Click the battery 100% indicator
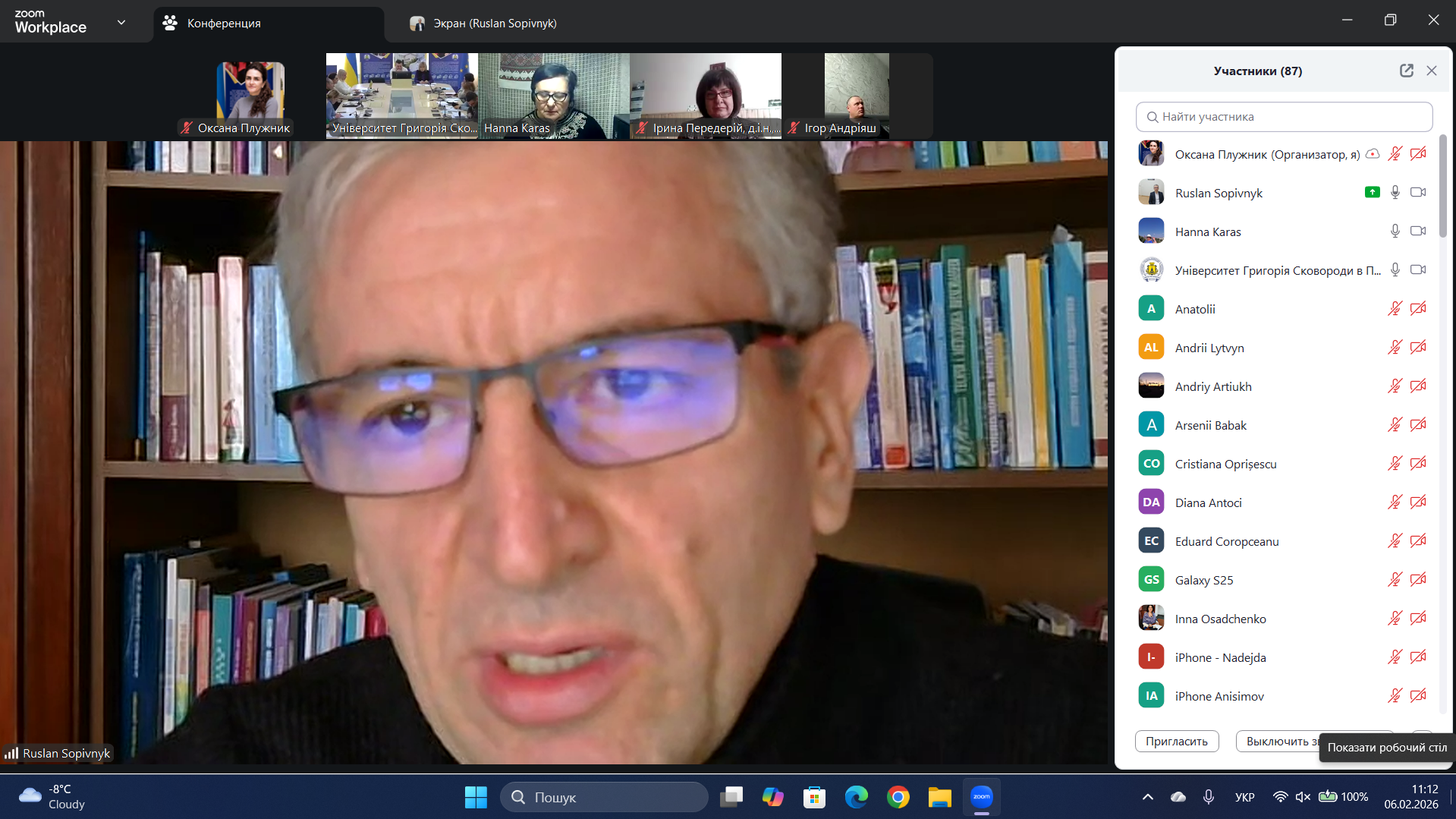1456x819 pixels. [1344, 797]
